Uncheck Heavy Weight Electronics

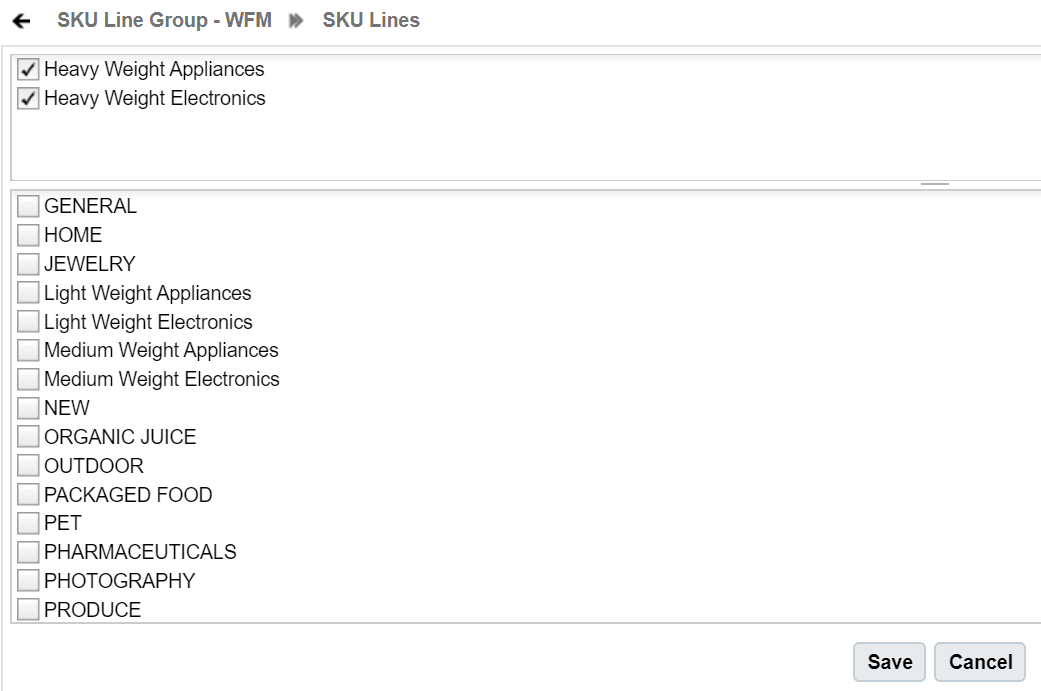pos(28,98)
